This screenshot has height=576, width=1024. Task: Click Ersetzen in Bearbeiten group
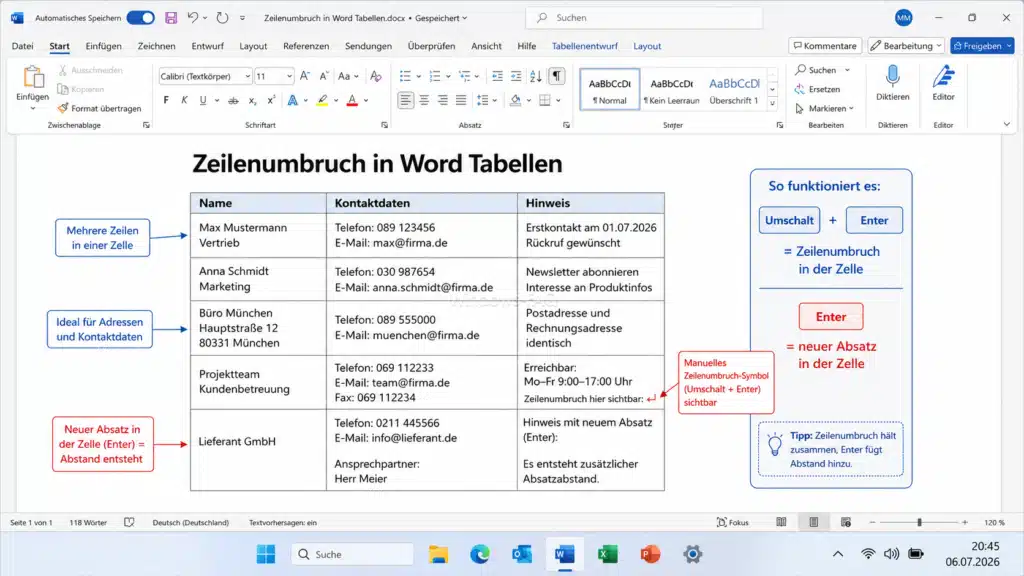[x=818, y=89]
